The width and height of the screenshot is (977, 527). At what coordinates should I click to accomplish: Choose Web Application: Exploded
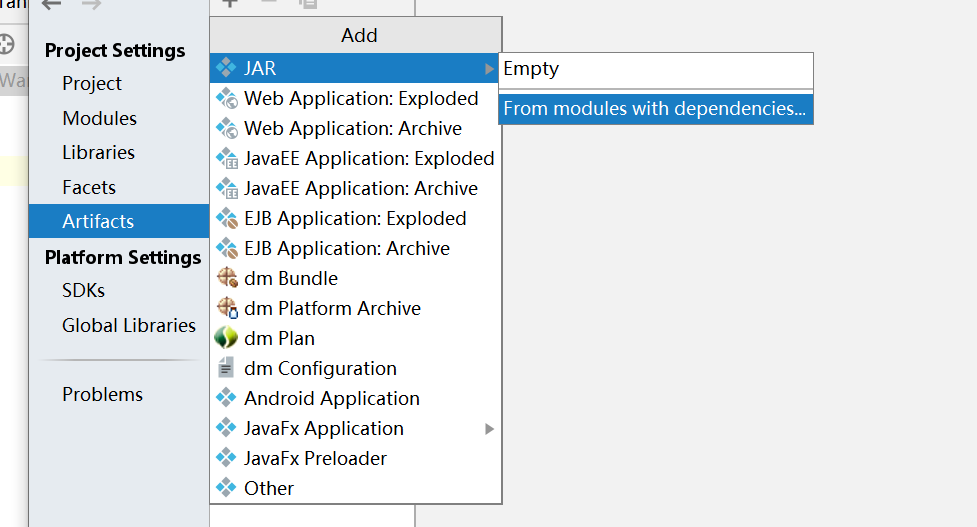coord(355,98)
